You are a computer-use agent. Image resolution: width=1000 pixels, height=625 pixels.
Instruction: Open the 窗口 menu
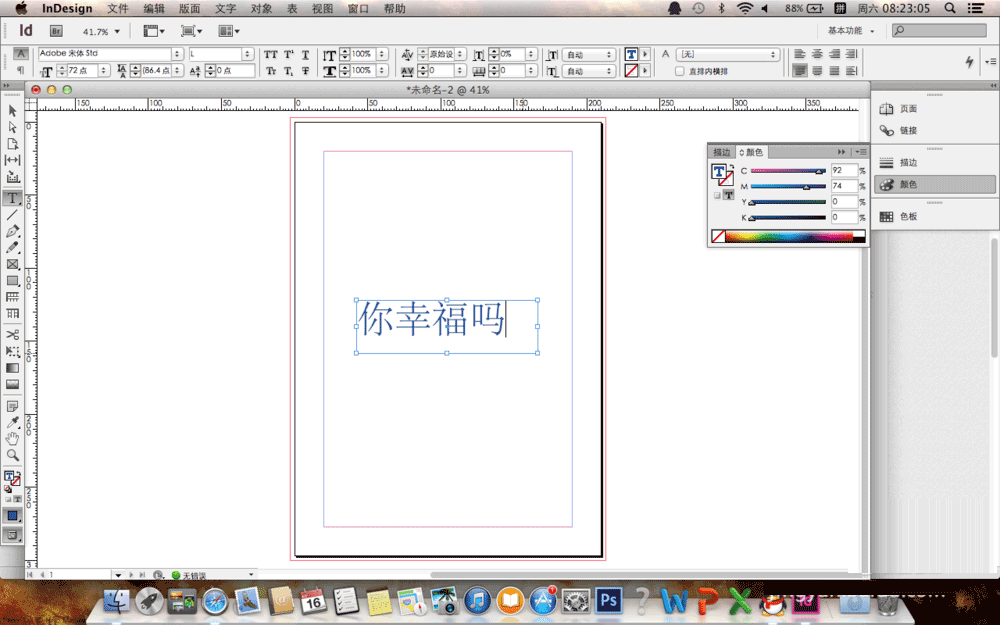click(x=356, y=8)
